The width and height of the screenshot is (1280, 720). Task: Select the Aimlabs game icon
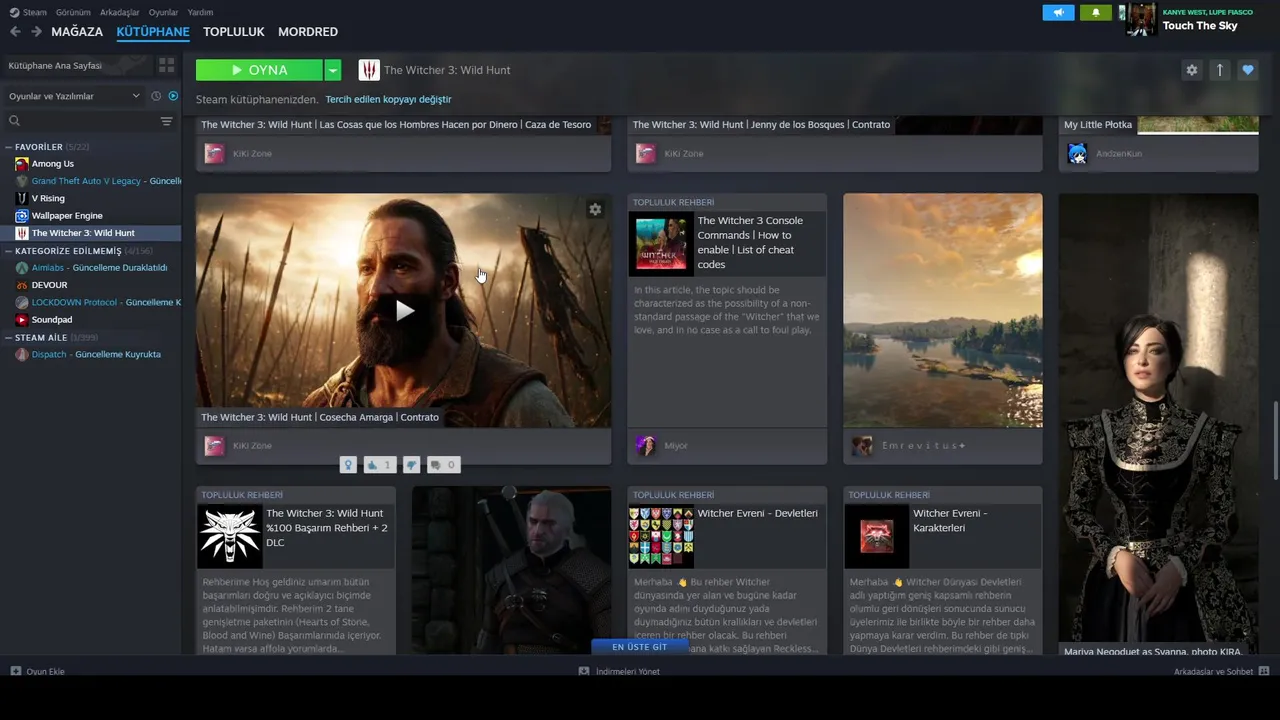(x=22, y=268)
